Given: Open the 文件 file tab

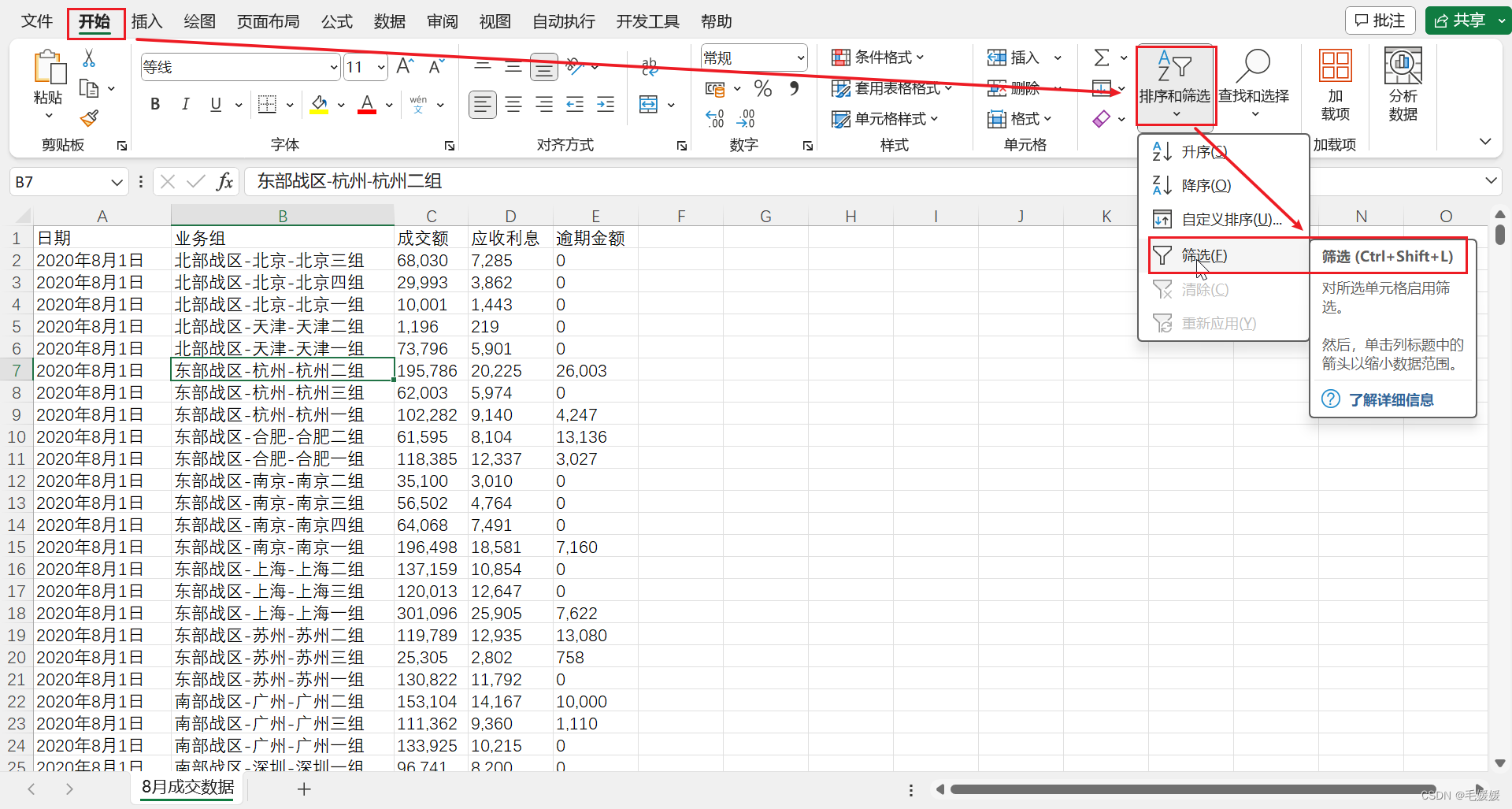Looking at the screenshot, I should 37,21.
